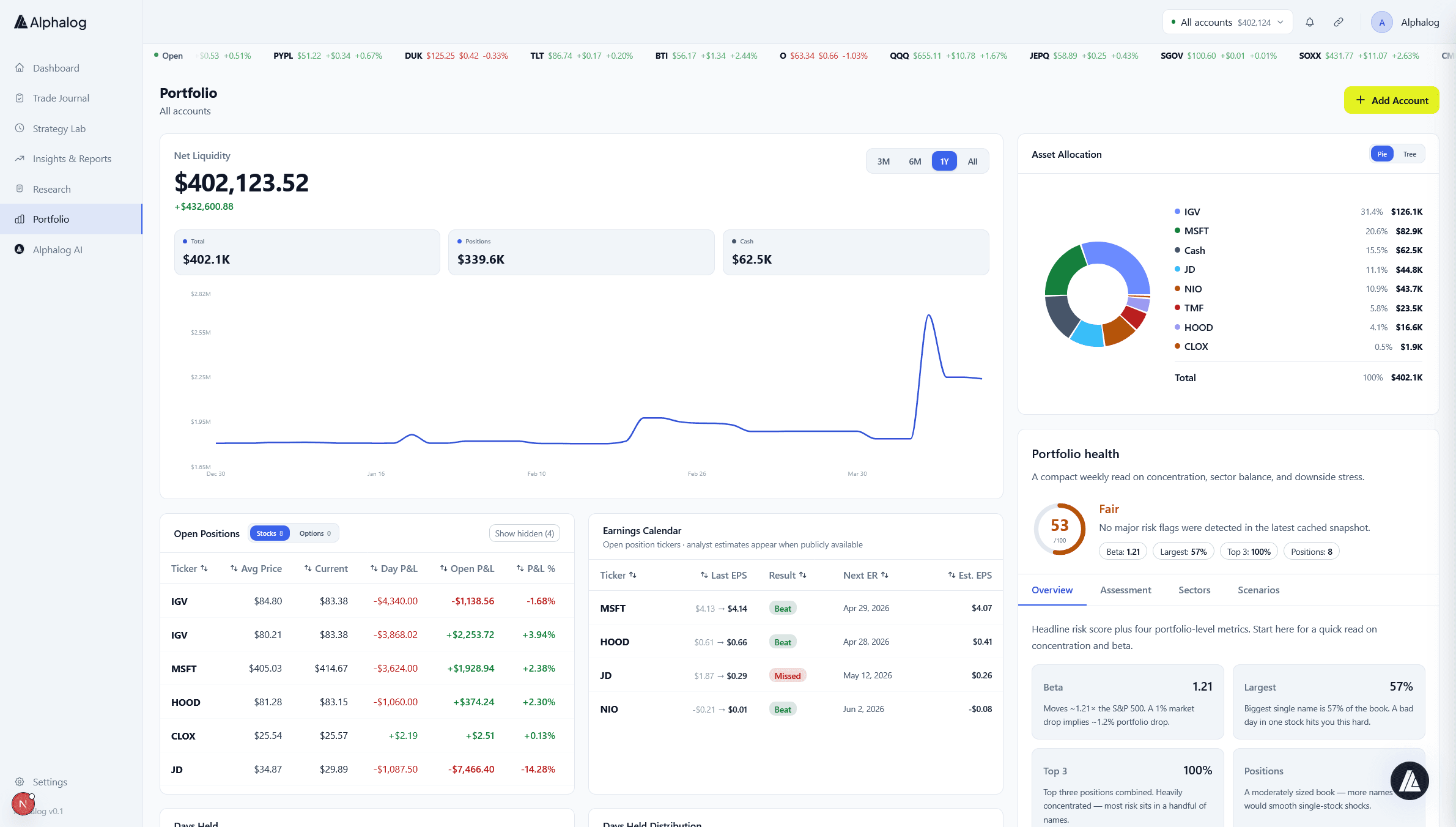The width and height of the screenshot is (1456, 827).
Task: Open the Assessment health tab
Action: (1125, 590)
